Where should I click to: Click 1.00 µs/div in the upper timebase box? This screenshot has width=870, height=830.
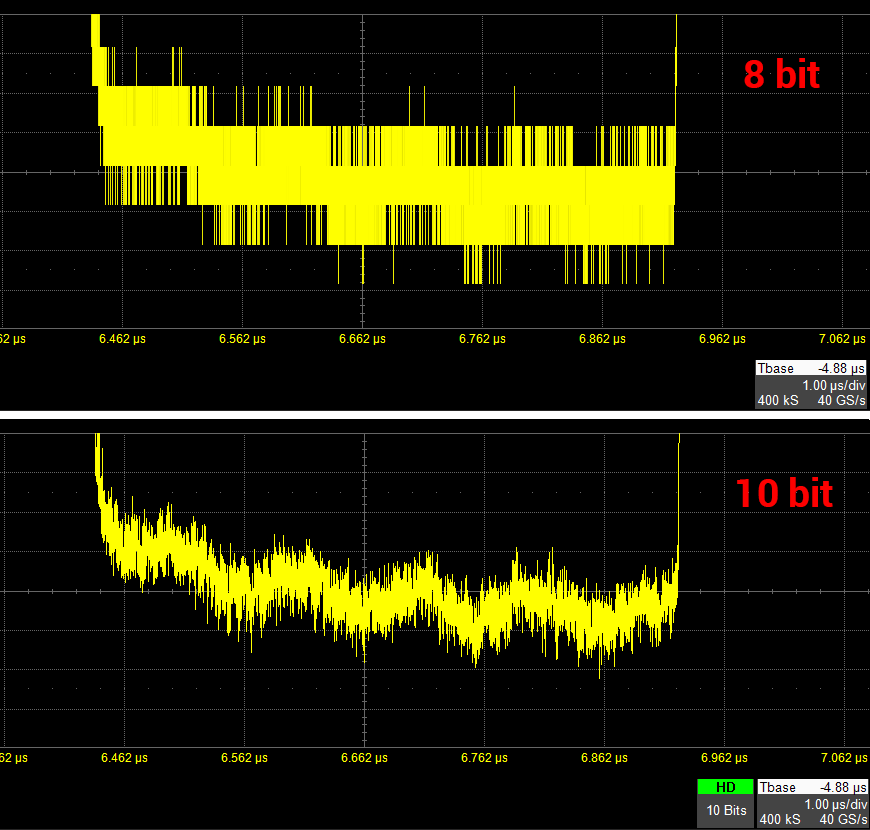pos(833,385)
